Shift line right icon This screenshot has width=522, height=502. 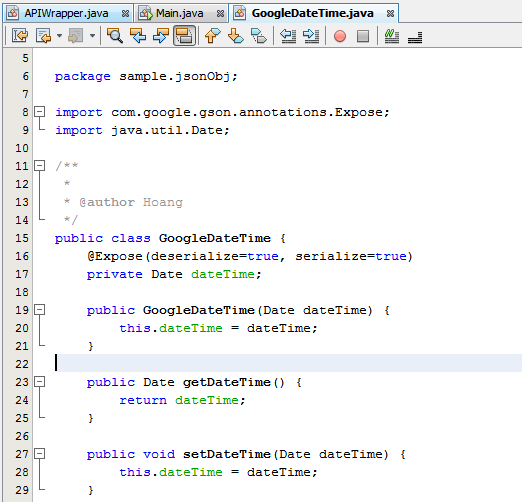[x=311, y=36]
